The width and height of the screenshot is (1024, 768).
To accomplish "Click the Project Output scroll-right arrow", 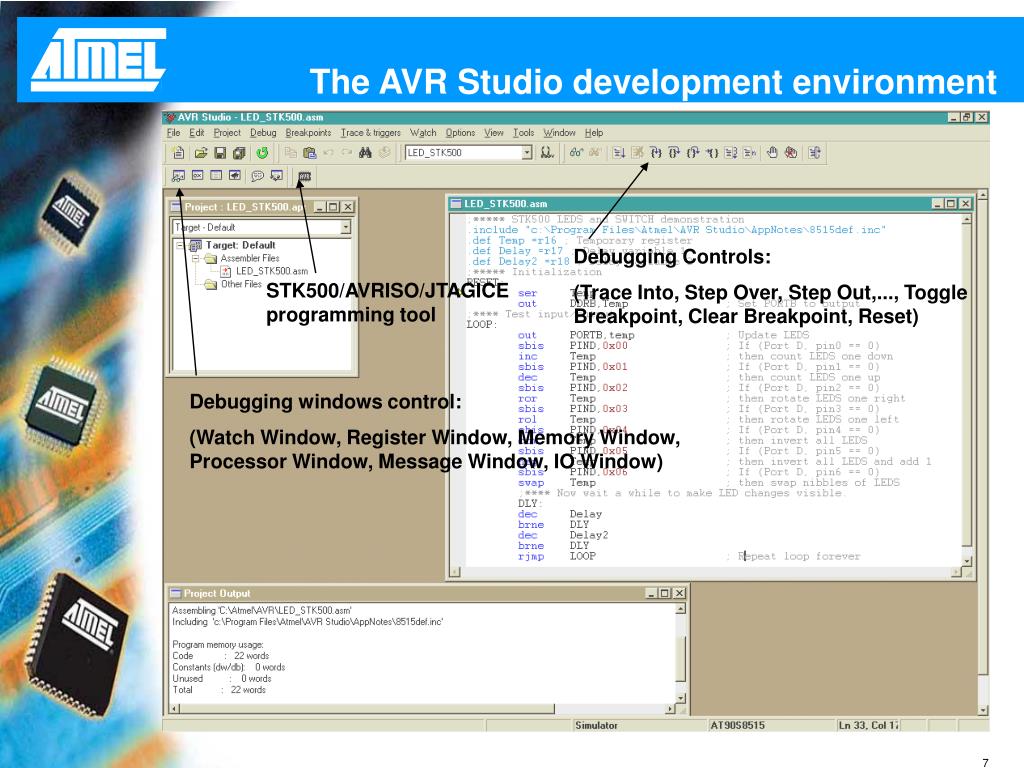I will click(x=670, y=709).
